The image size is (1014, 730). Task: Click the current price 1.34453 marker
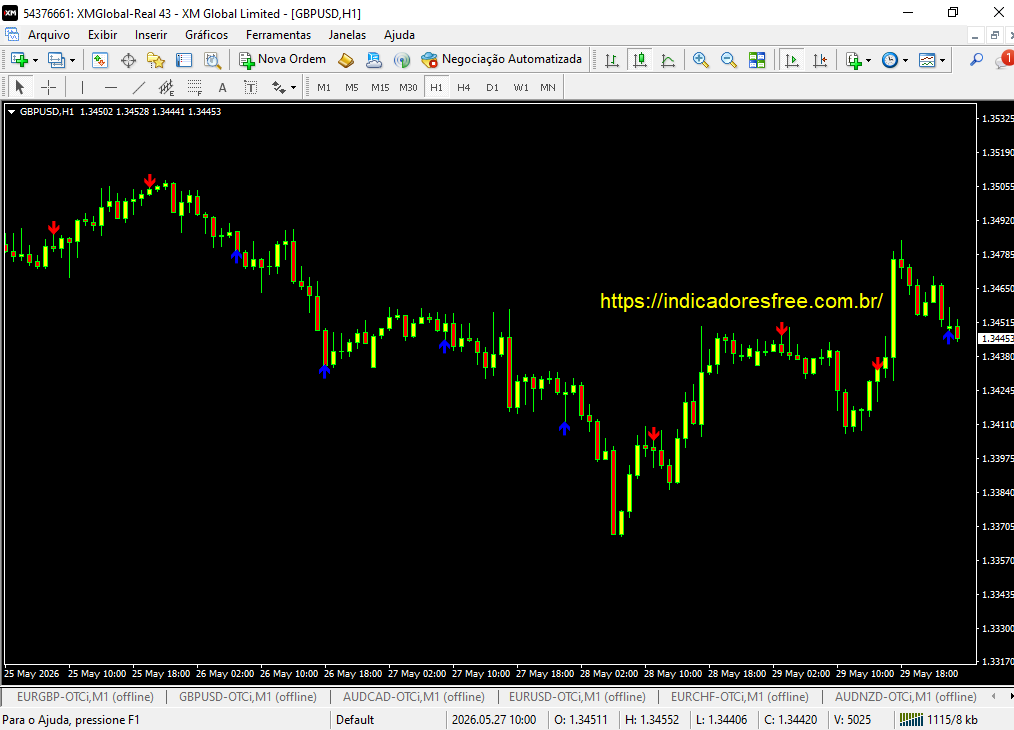(997, 339)
